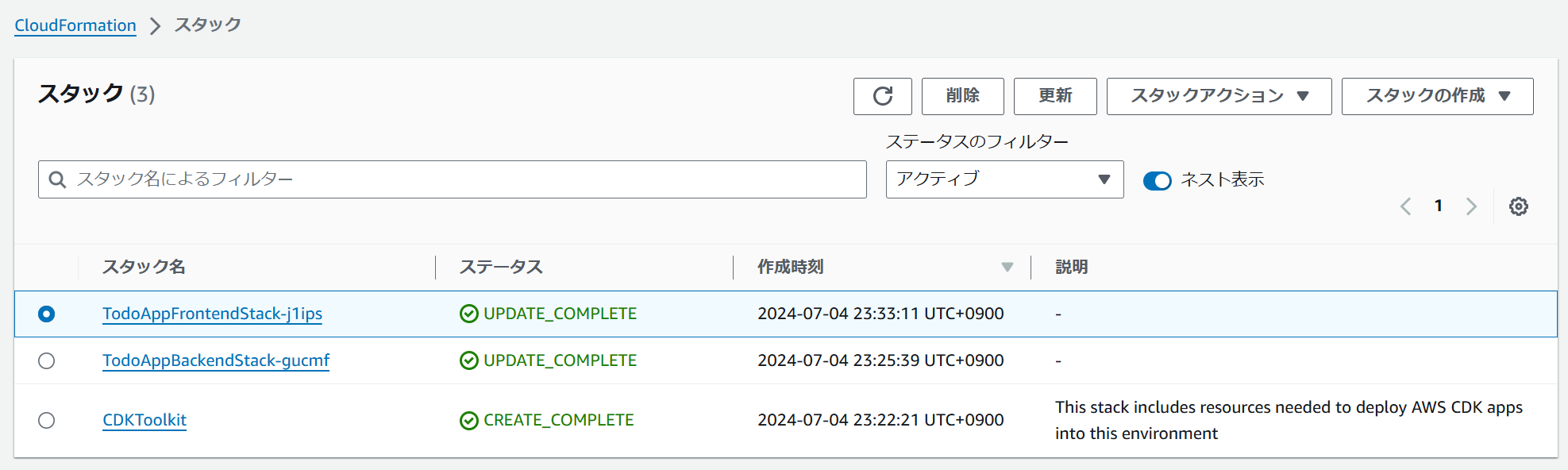Image resolution: width=1568 pixels, height=470 pixels.
Task: Select the CDKToolkit stack radio button
Action: coord(47,420)
